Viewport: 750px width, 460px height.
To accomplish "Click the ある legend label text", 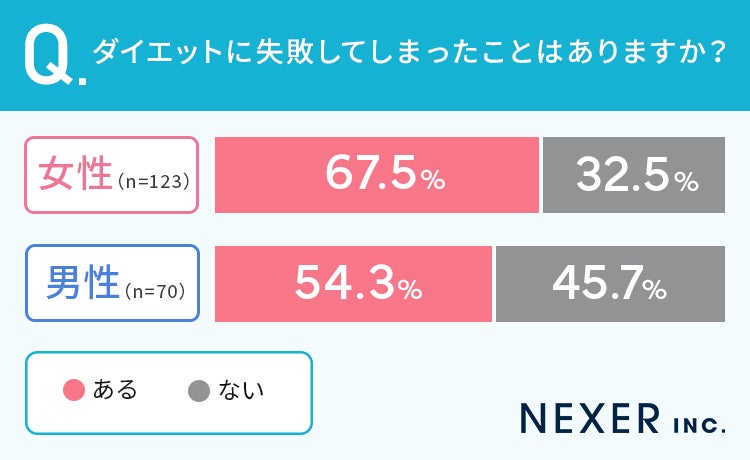I will 115,390.
